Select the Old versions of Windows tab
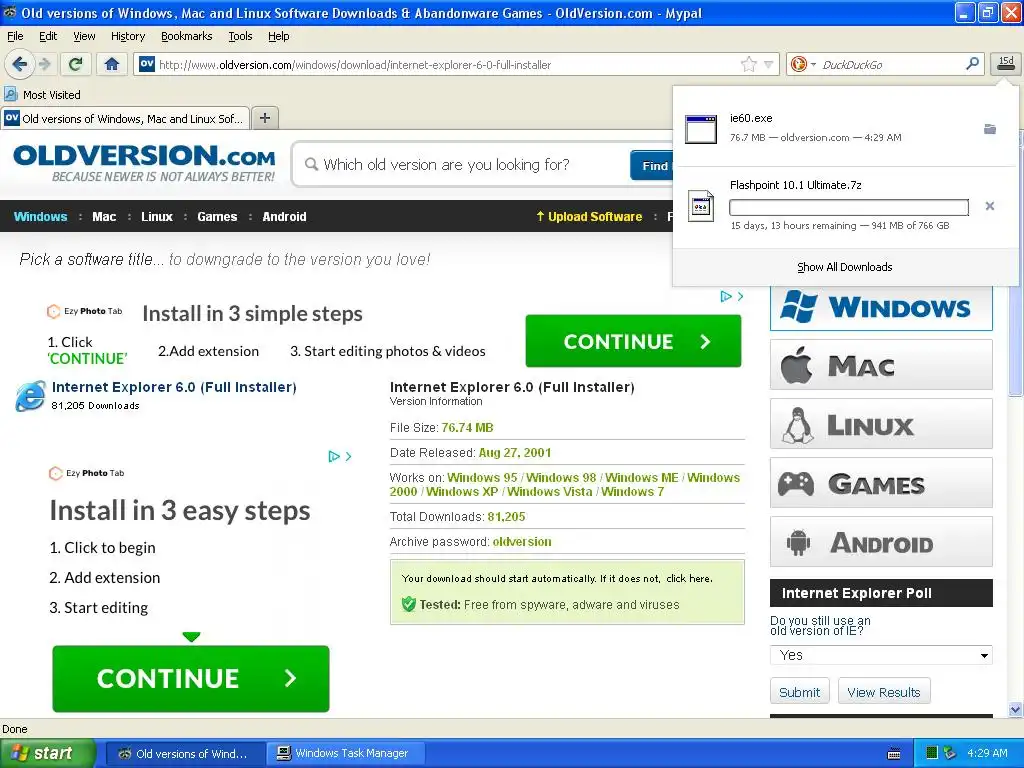 click(x=125, y=118)
